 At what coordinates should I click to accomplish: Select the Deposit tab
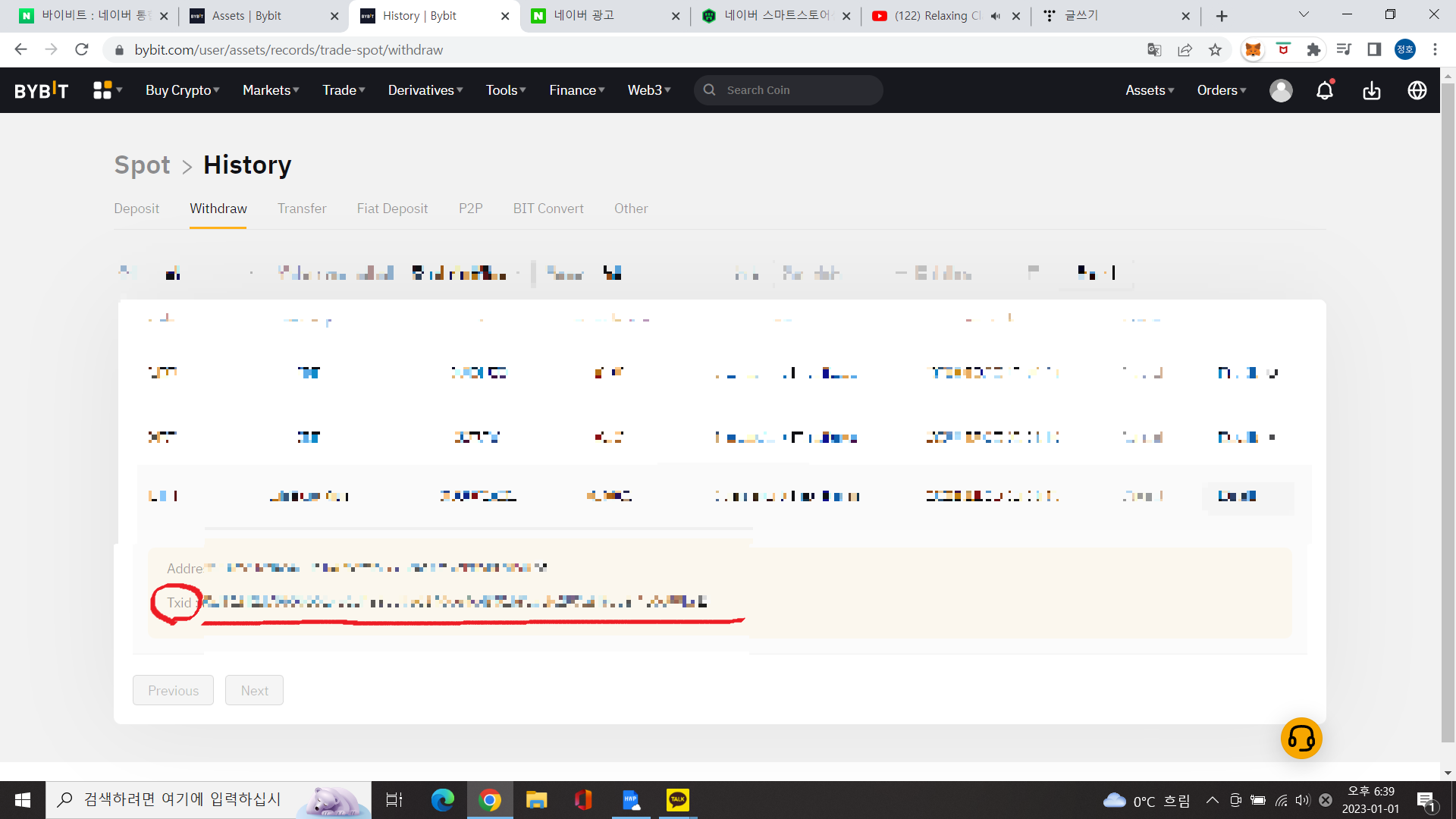137,208
